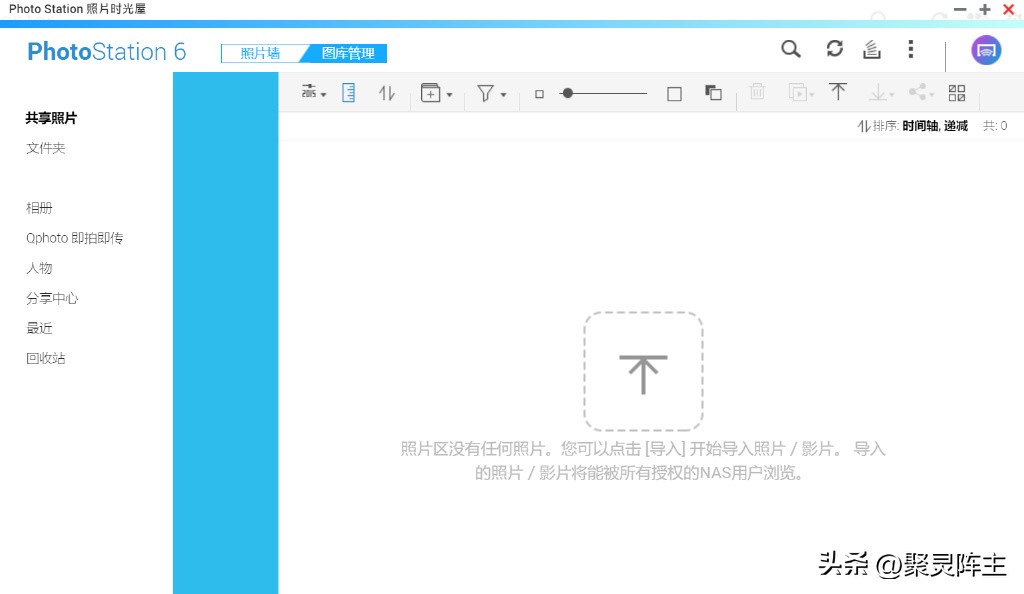The height and width of the screenshot is (594, 1024).
Task: Select the 图库管理 tab
Action: [347, 53]
